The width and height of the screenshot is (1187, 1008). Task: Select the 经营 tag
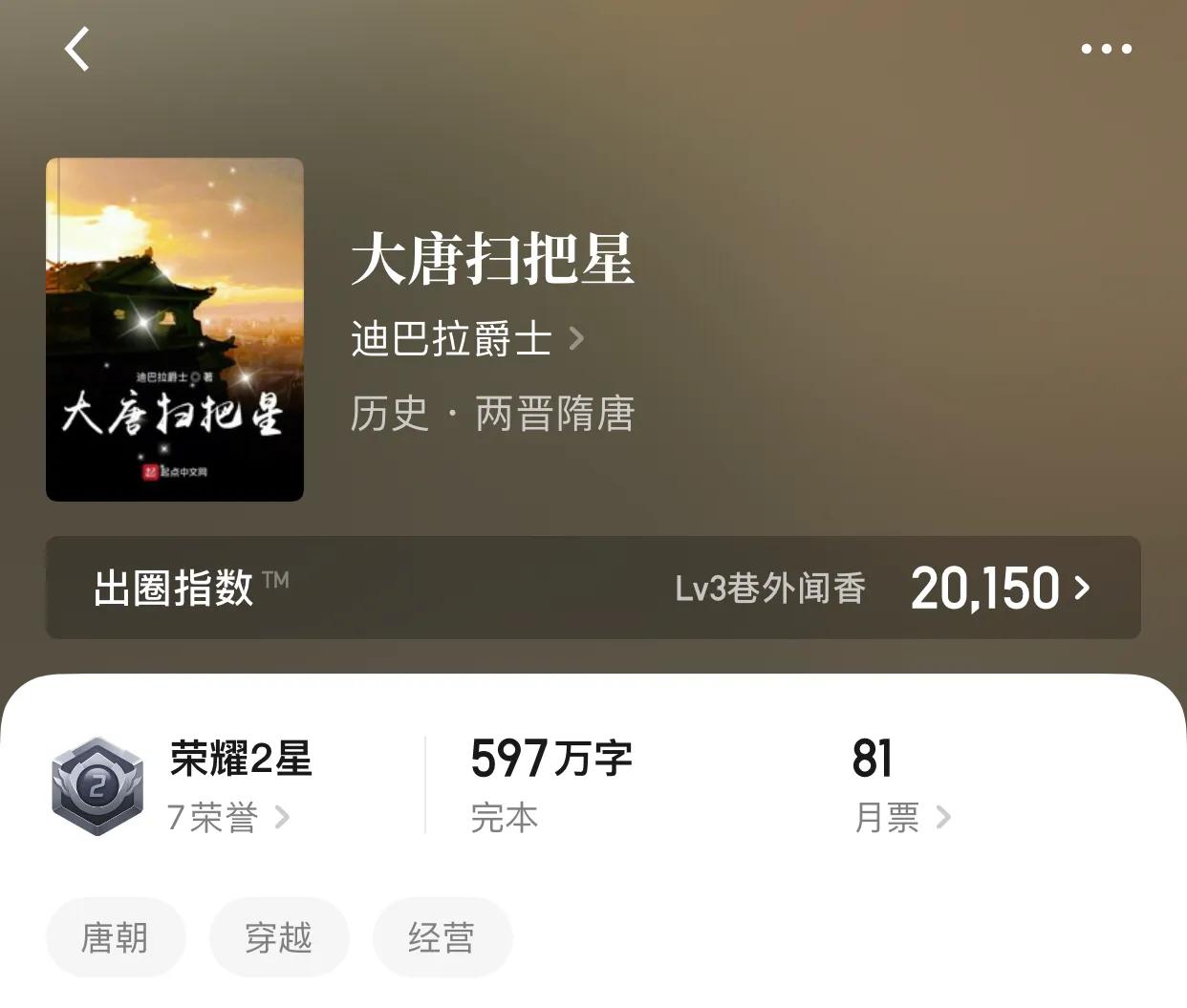[442, 937]
